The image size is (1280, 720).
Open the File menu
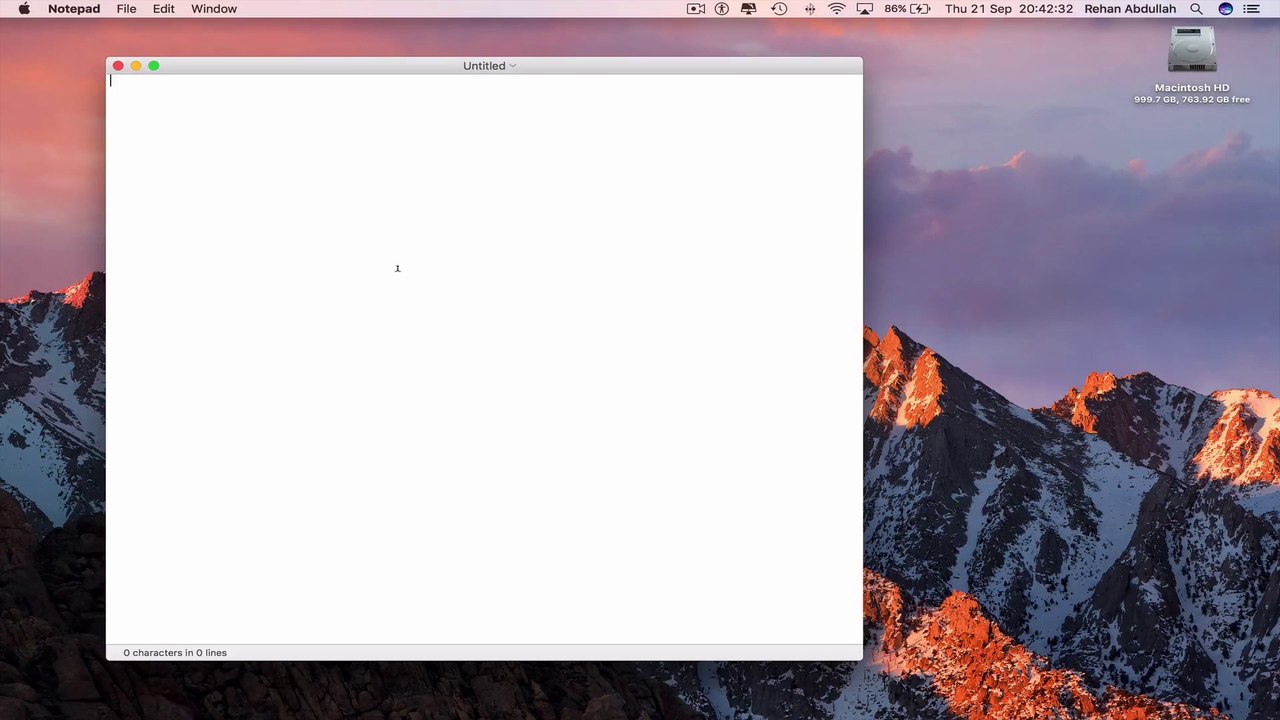coord(126,9)
